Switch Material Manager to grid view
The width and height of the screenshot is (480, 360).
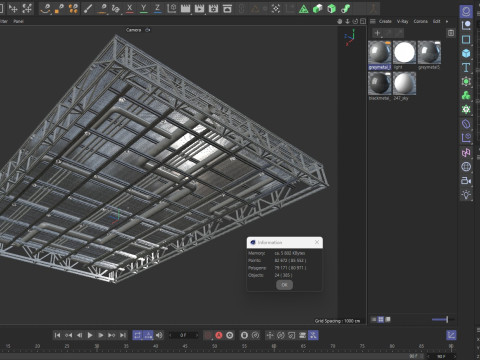(381, 319)
